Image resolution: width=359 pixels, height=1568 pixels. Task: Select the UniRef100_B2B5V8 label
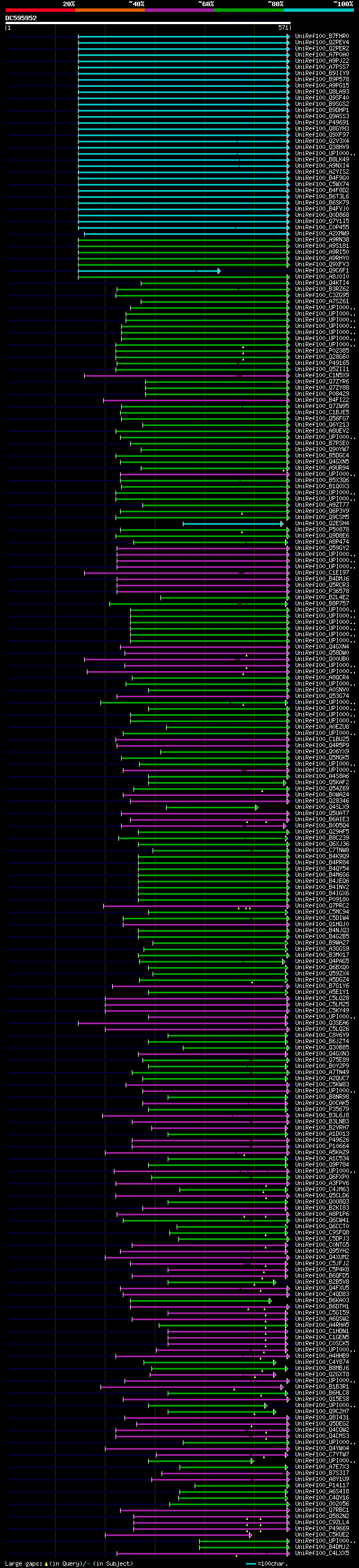click(x=323, y=1282)
